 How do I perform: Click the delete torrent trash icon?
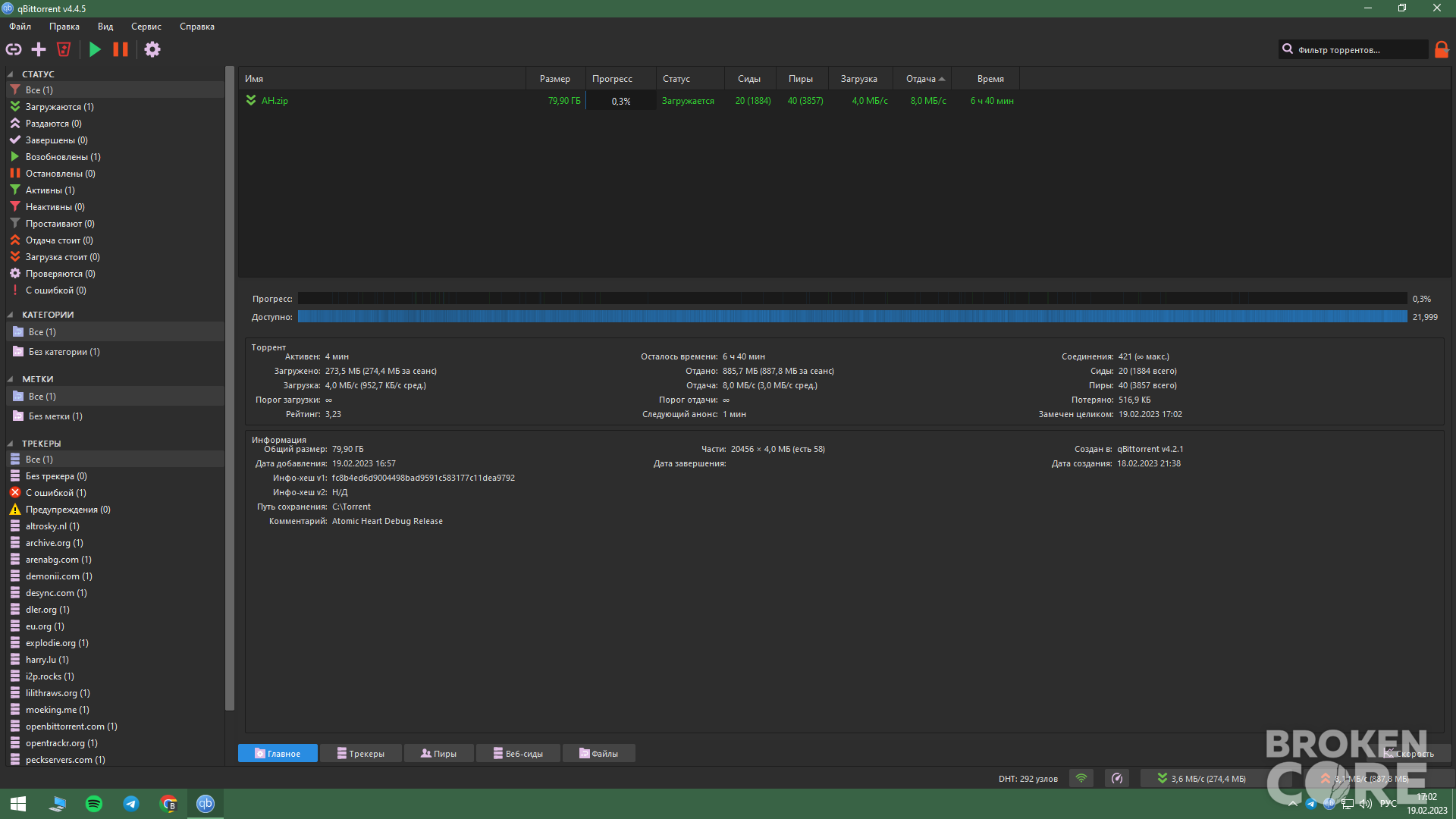(x=64, y=49)
